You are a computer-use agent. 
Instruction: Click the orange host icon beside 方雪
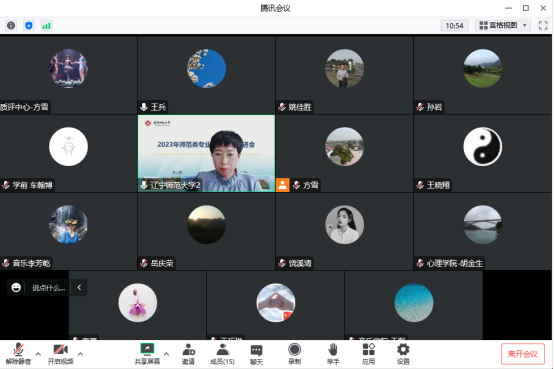[x=283, y=185]
